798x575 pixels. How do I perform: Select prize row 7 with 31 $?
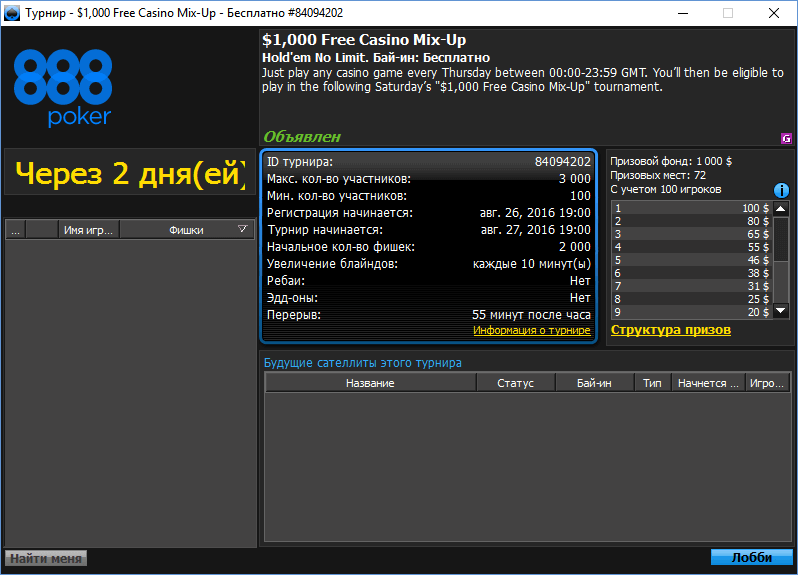pos(692,286)
